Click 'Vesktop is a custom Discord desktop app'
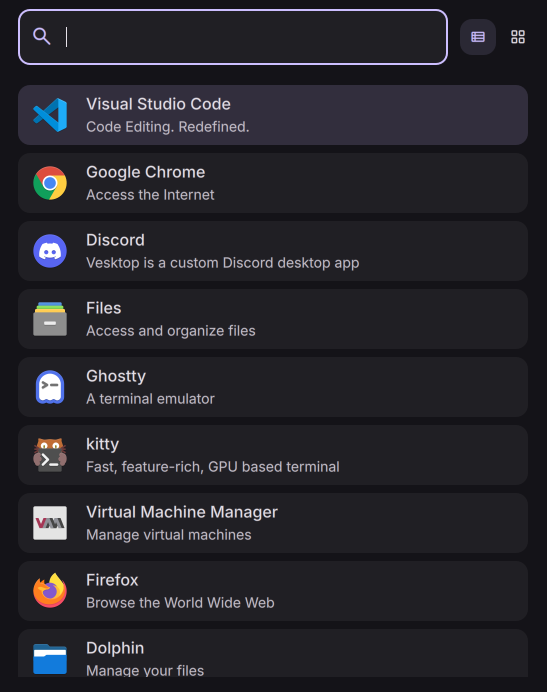The height and width of the screenshot is (692, 547). pos(223,263)
